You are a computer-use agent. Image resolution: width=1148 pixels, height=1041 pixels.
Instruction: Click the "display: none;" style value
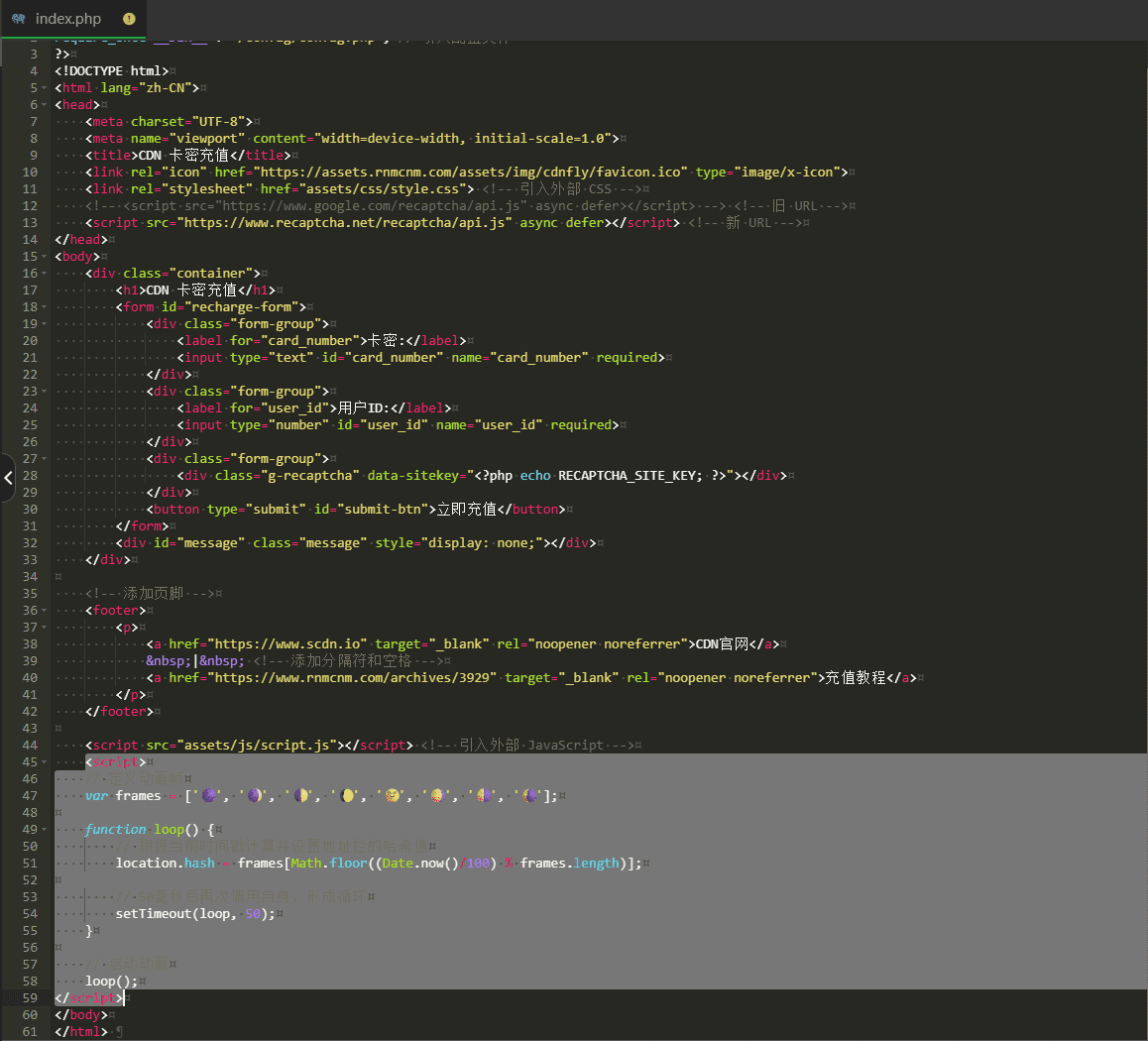482,542
